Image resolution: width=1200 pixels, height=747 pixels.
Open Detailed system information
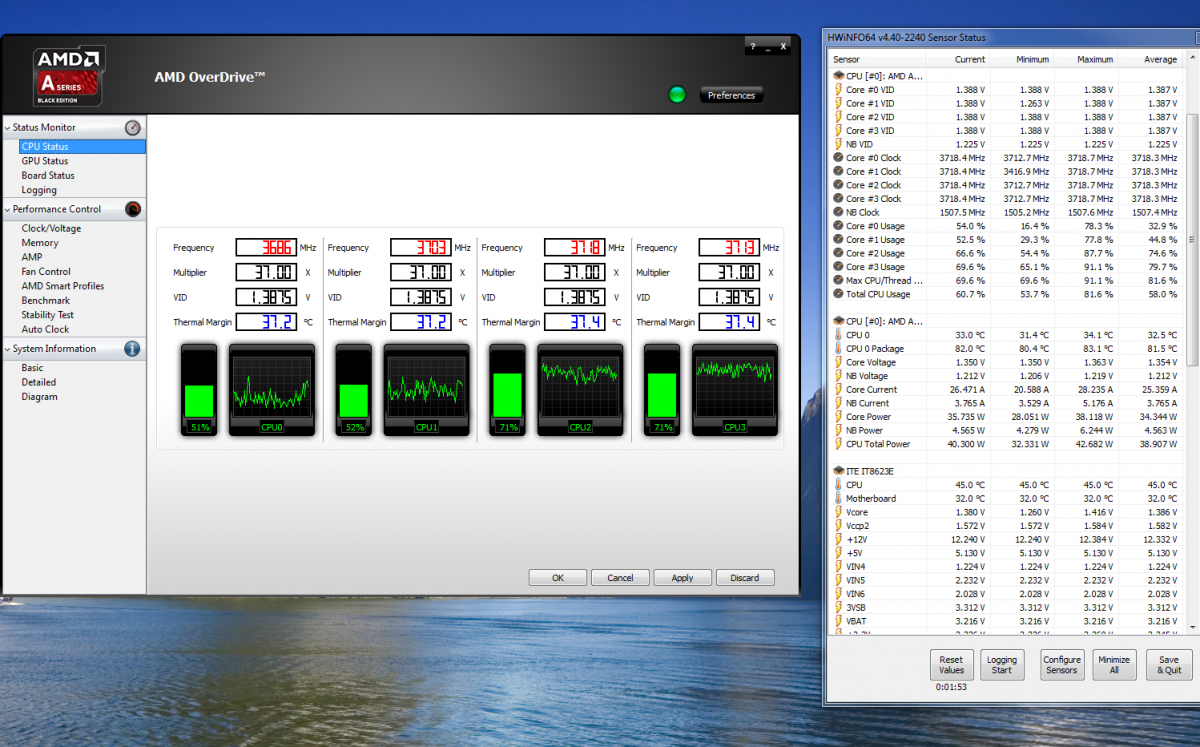tap(39, 382)
